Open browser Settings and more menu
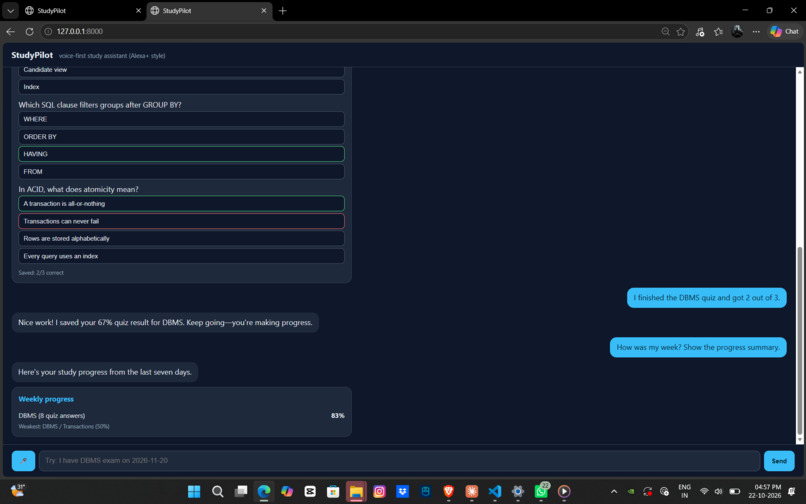The height and width of the screenshot is (504, 806). [756, 31]
